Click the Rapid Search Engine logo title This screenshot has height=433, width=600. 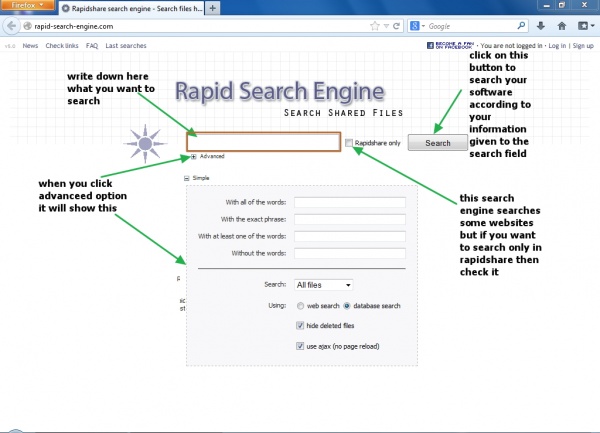coord(280,92)
